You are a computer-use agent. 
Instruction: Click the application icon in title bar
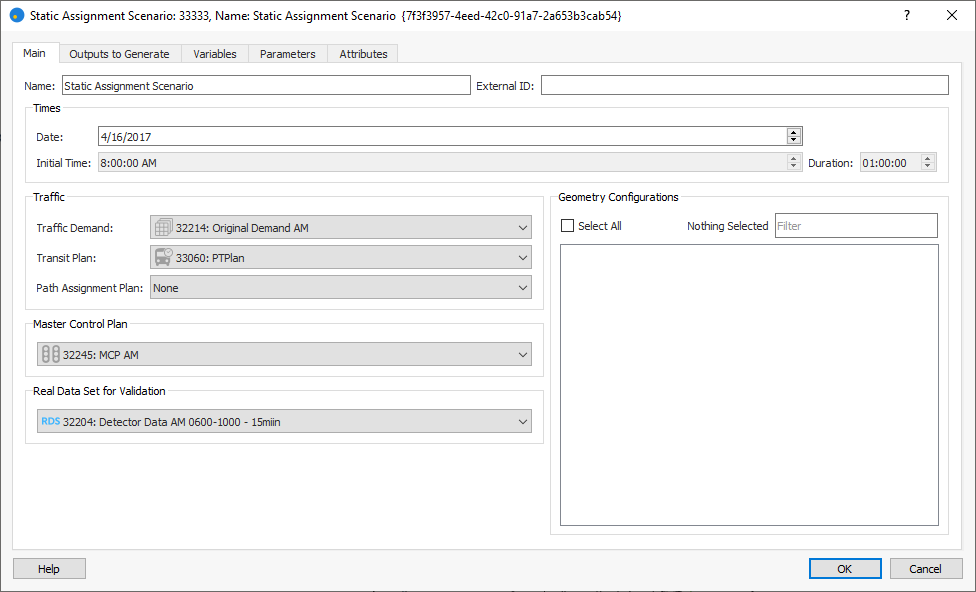tap(16, 16)
